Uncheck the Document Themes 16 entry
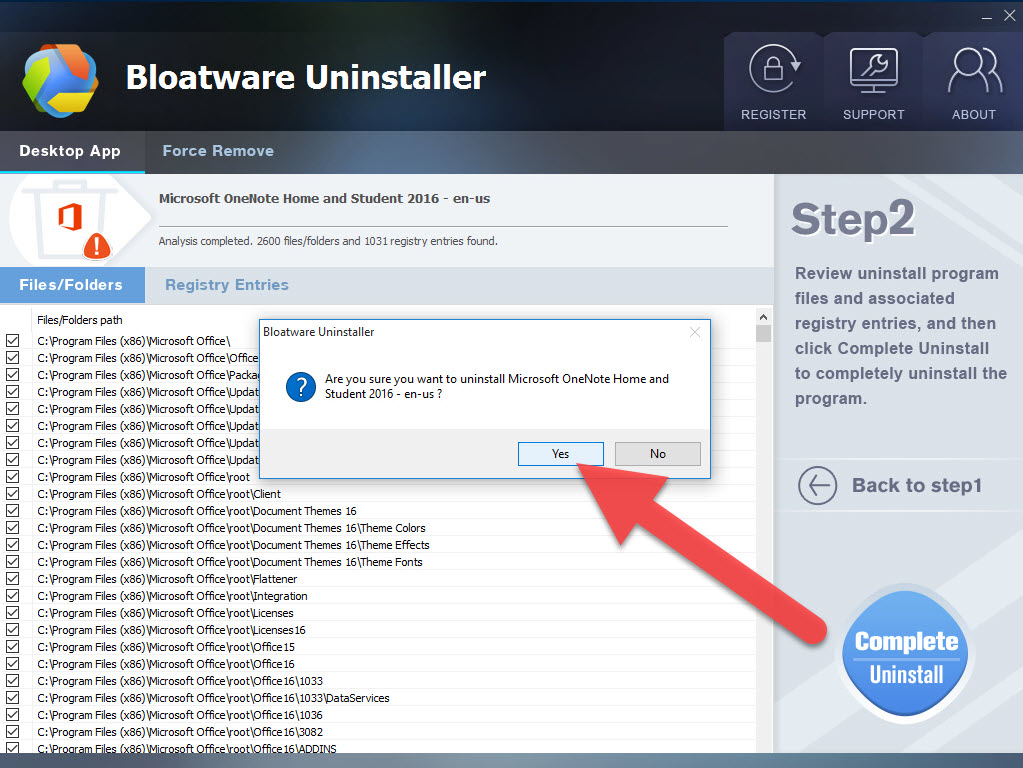 click(13, 511)
